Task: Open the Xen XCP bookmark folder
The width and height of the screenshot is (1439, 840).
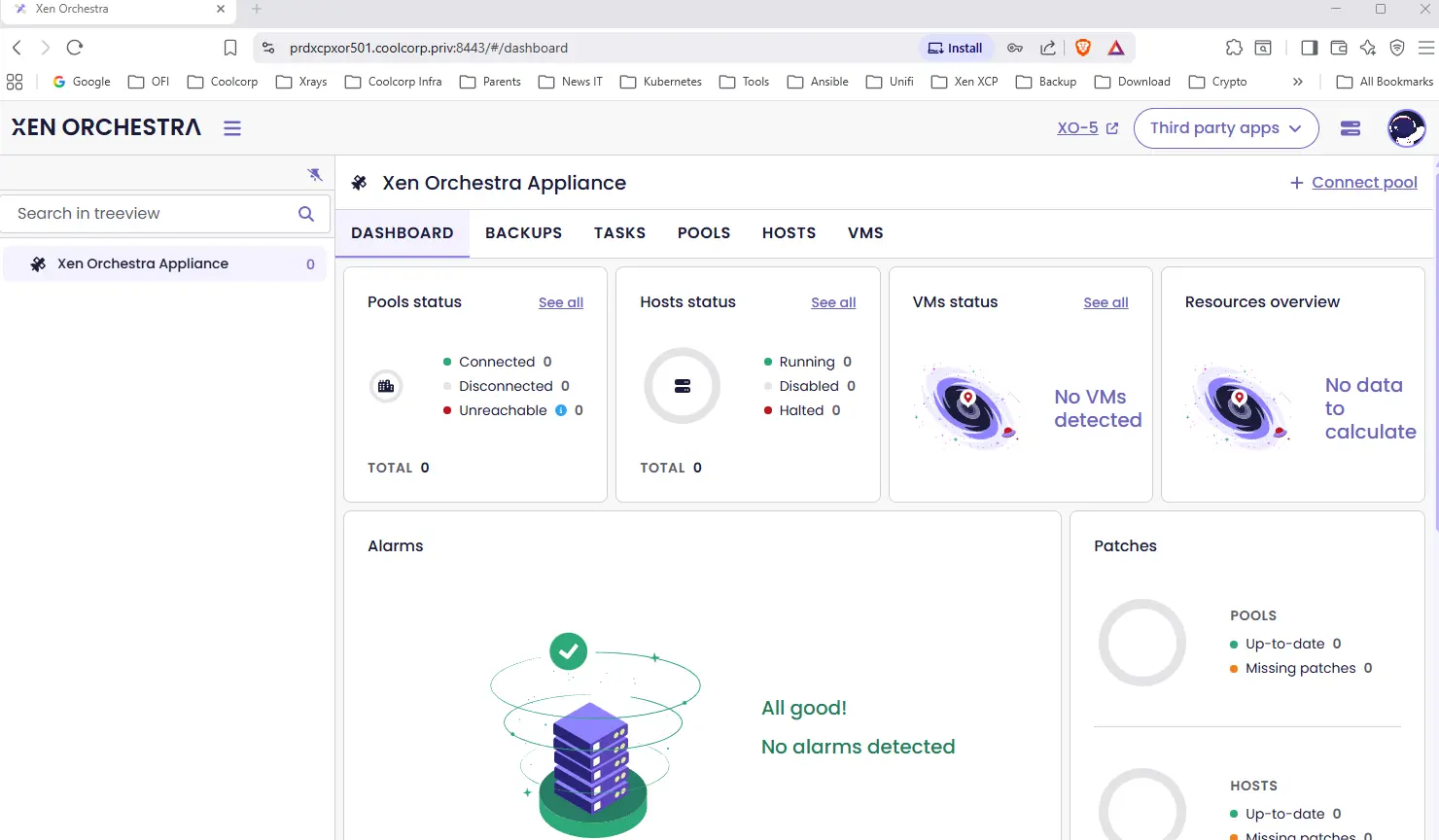Action: click(965, 82)
